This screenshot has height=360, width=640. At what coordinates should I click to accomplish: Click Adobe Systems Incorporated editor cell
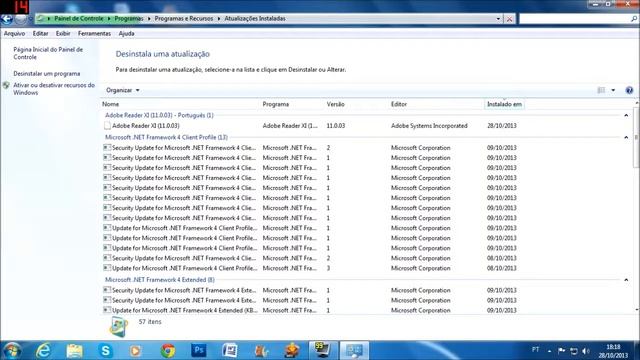[x=429, y=126]
